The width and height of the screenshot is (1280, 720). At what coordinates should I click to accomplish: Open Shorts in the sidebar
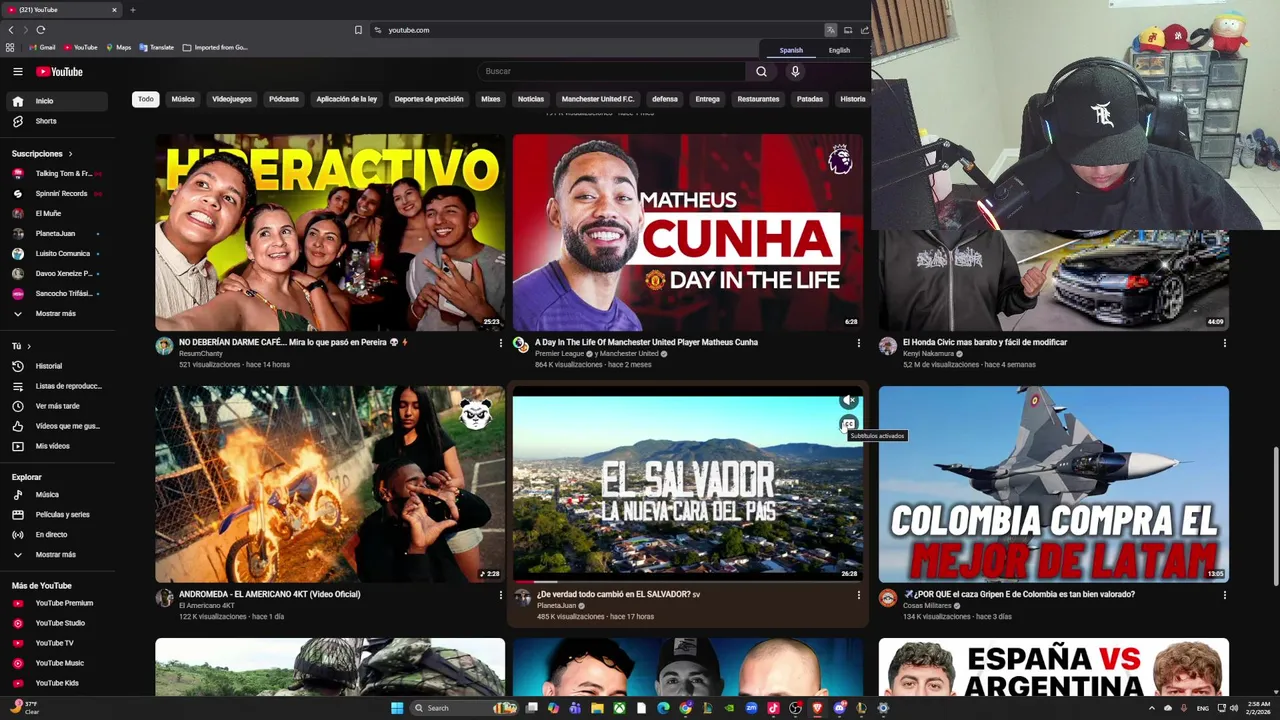[58, 121]
